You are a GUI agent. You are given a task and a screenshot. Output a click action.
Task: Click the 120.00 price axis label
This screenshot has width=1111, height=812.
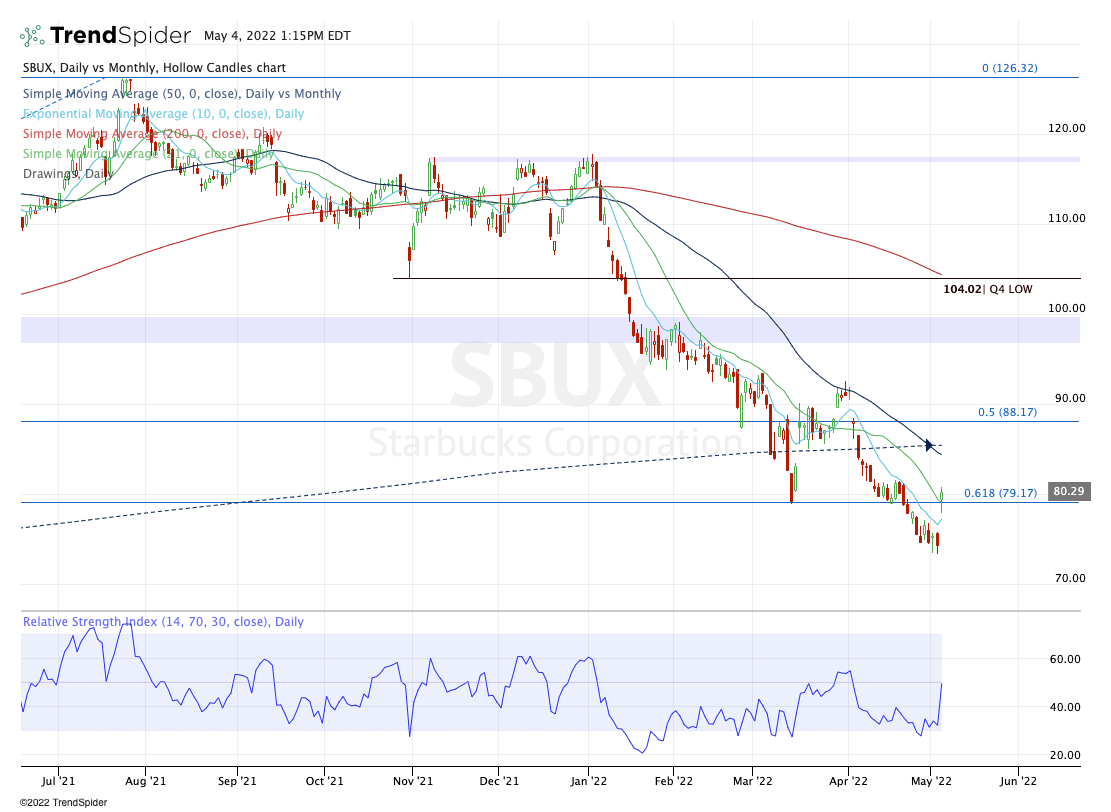click(1066, 128)
